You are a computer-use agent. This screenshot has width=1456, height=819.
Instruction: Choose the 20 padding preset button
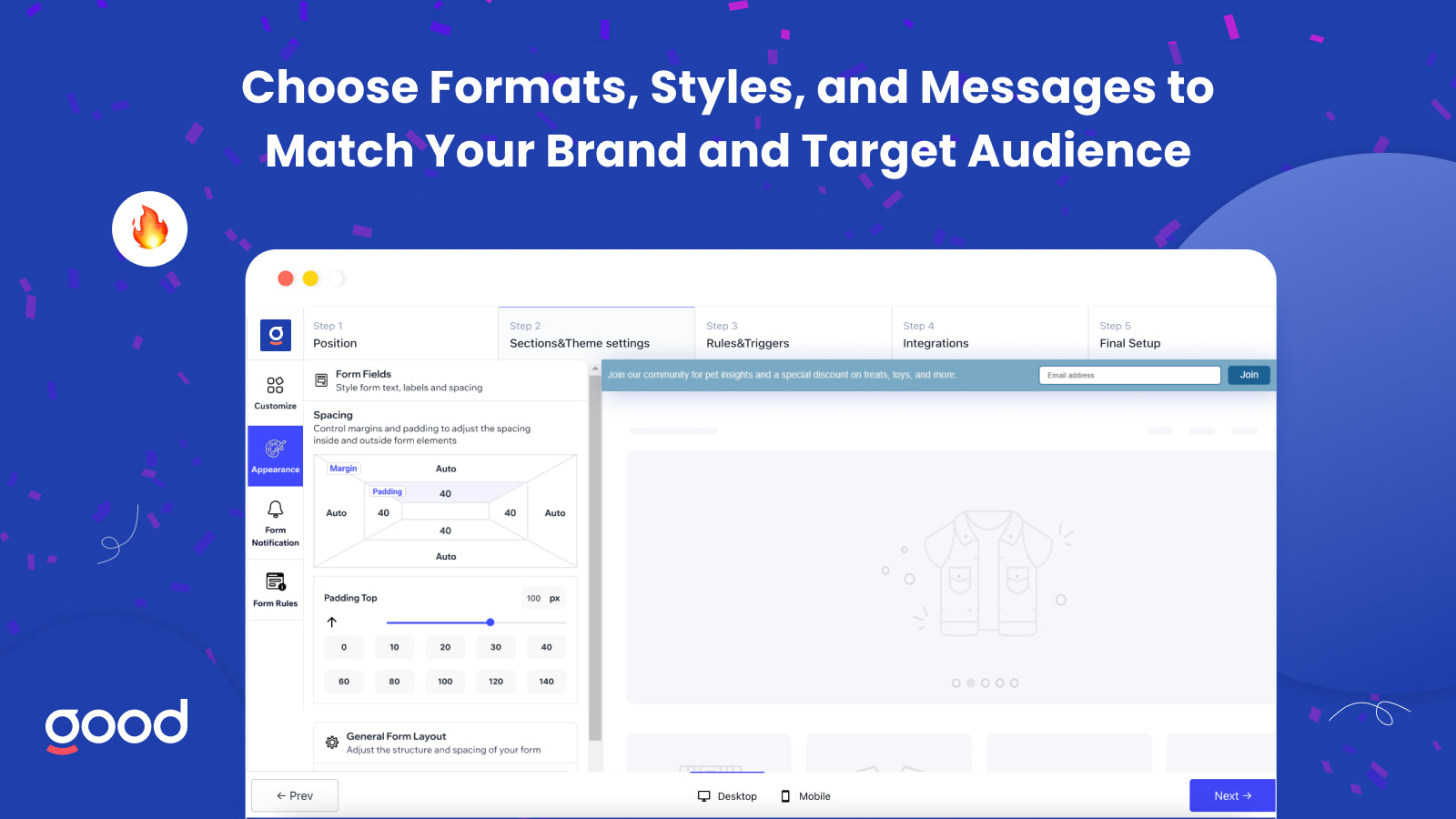tap(445, 647)
